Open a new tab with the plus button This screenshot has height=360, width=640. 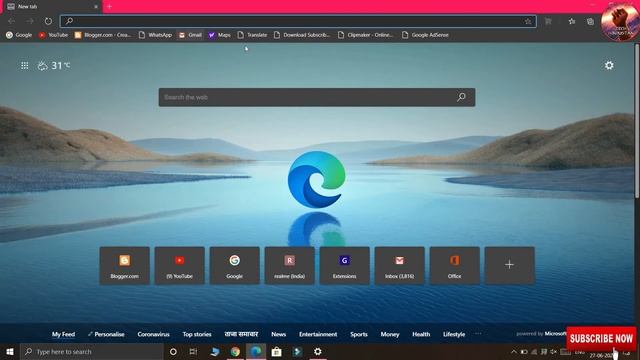109,7
